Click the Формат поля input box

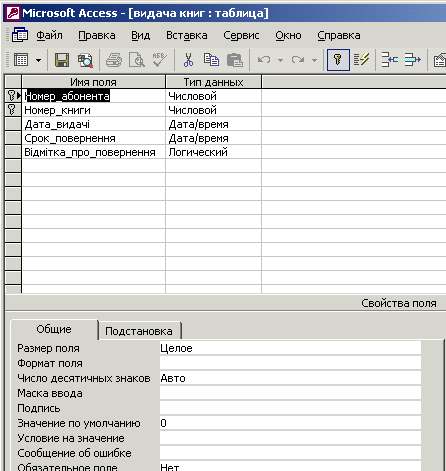click(x=290, y=363)
